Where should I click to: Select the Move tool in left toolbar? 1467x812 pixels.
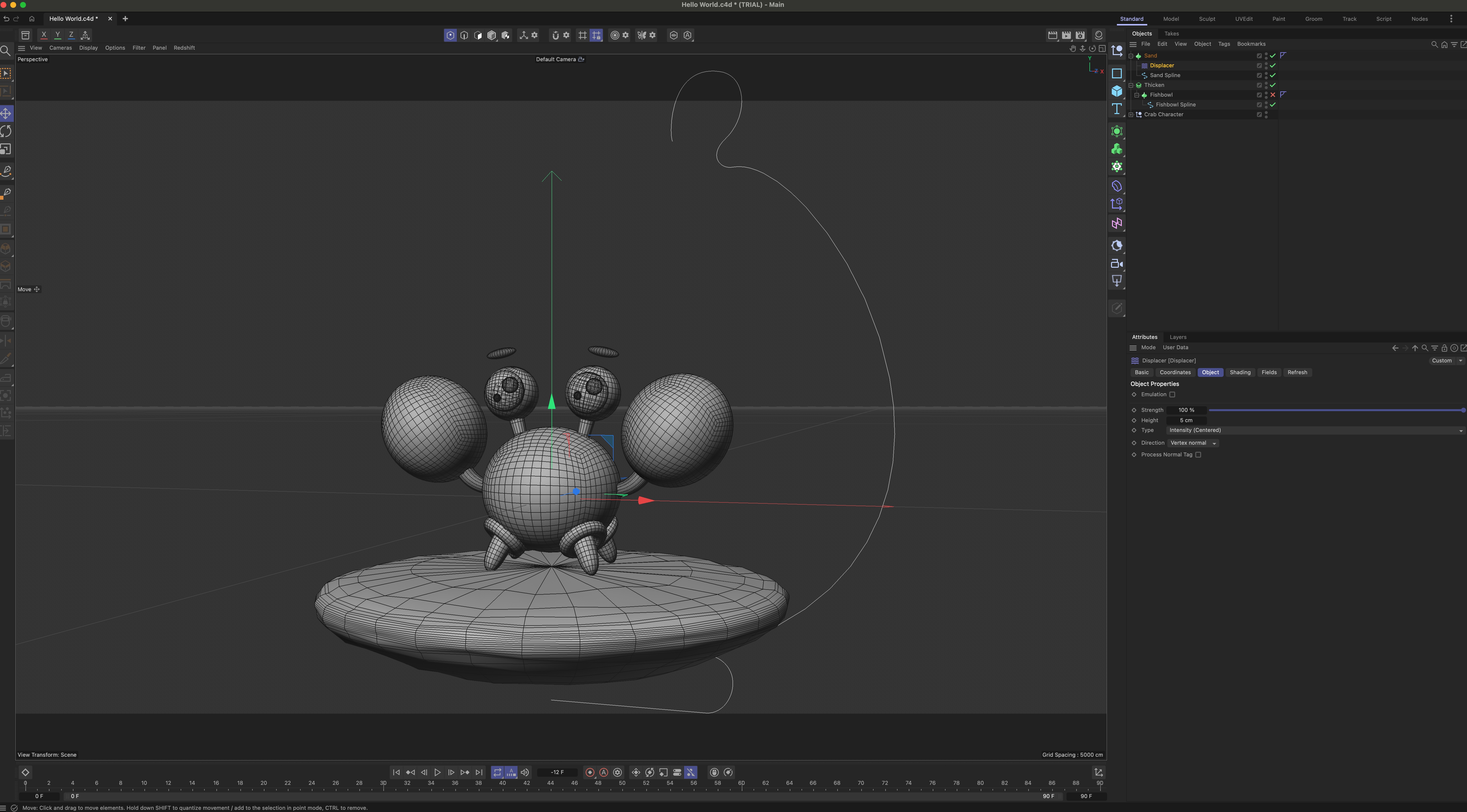6,113
